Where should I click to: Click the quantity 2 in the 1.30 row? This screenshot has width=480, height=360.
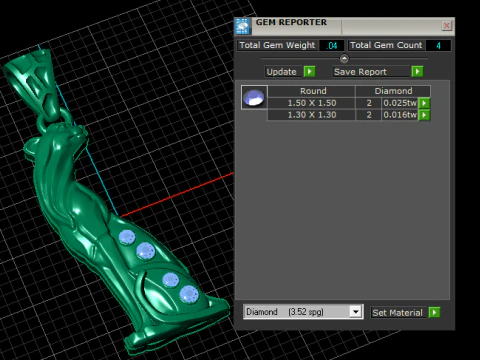(369, 115)
